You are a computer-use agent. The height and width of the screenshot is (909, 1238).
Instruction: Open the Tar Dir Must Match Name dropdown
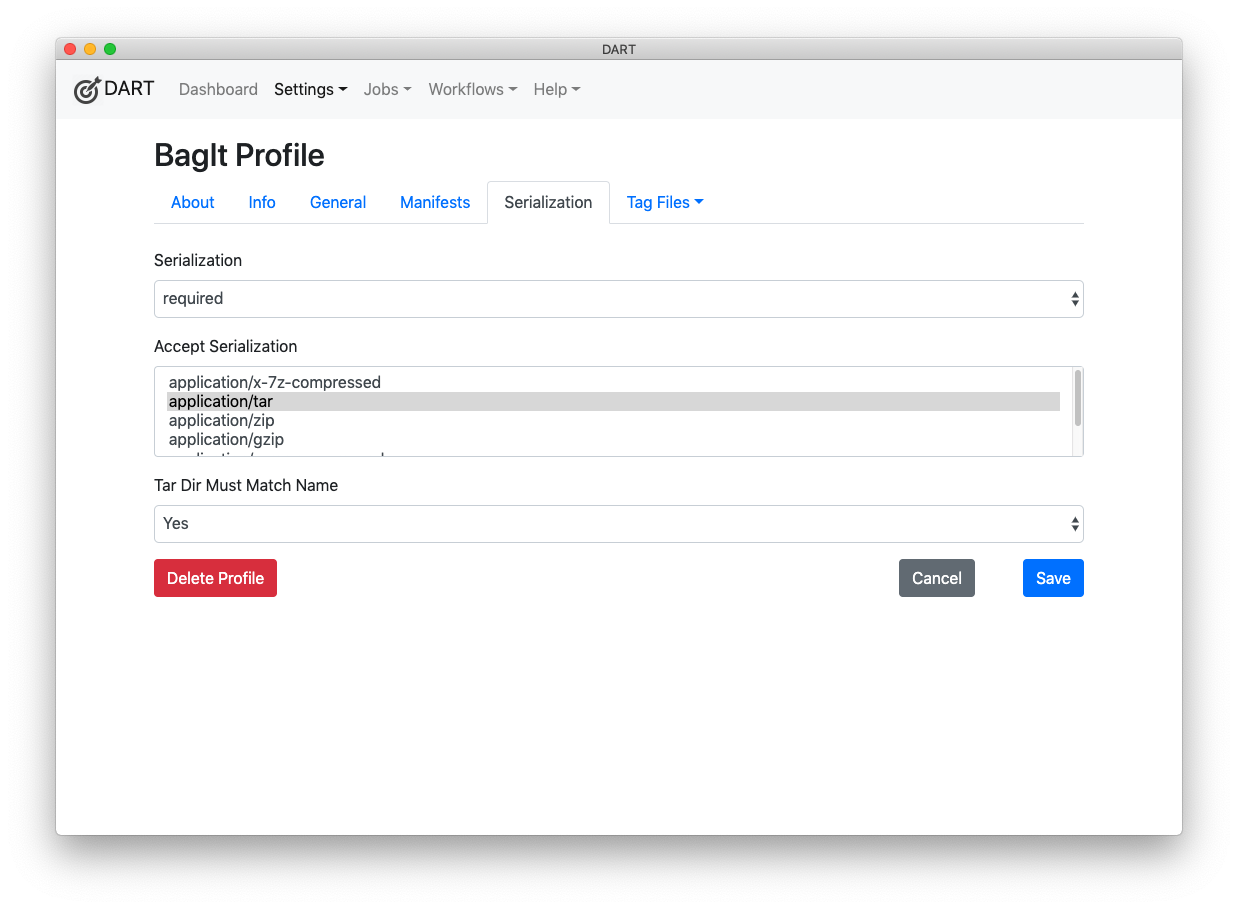click(618, 523)
